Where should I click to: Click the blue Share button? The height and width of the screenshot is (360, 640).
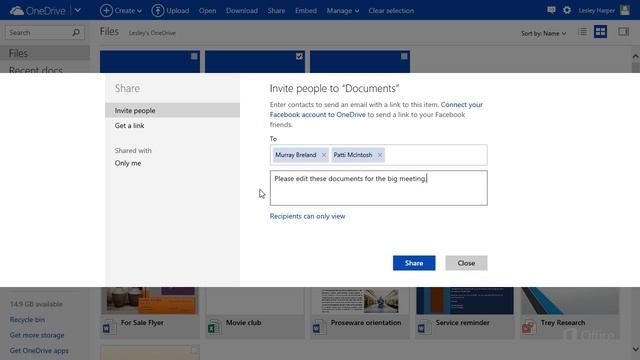414,263
